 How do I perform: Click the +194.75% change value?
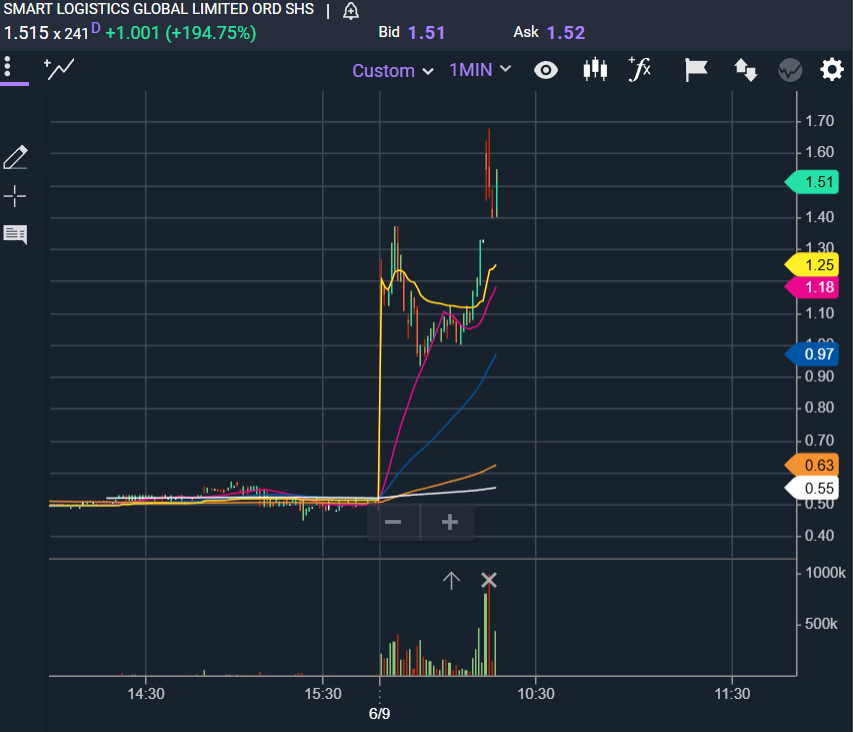pyautogui.click(x=211, y=33)
